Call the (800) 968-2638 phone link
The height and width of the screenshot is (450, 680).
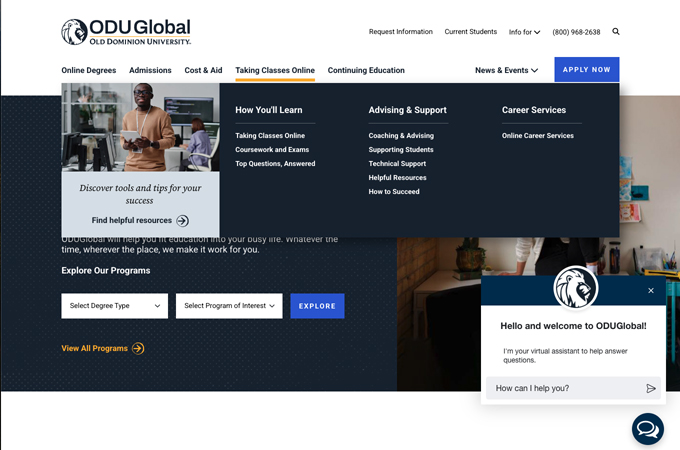coord(576,32)
